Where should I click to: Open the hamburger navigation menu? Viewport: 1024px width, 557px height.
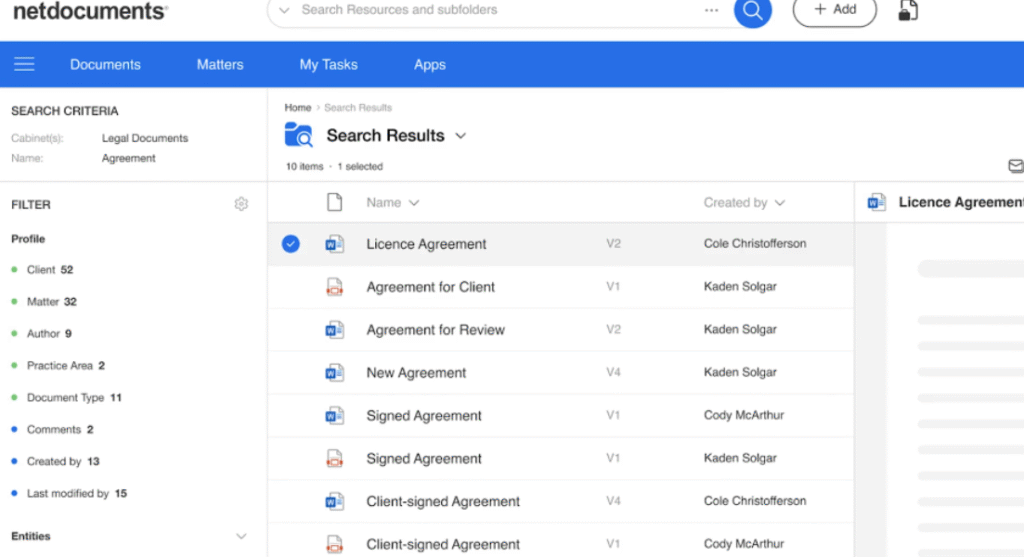click(24, 64)
